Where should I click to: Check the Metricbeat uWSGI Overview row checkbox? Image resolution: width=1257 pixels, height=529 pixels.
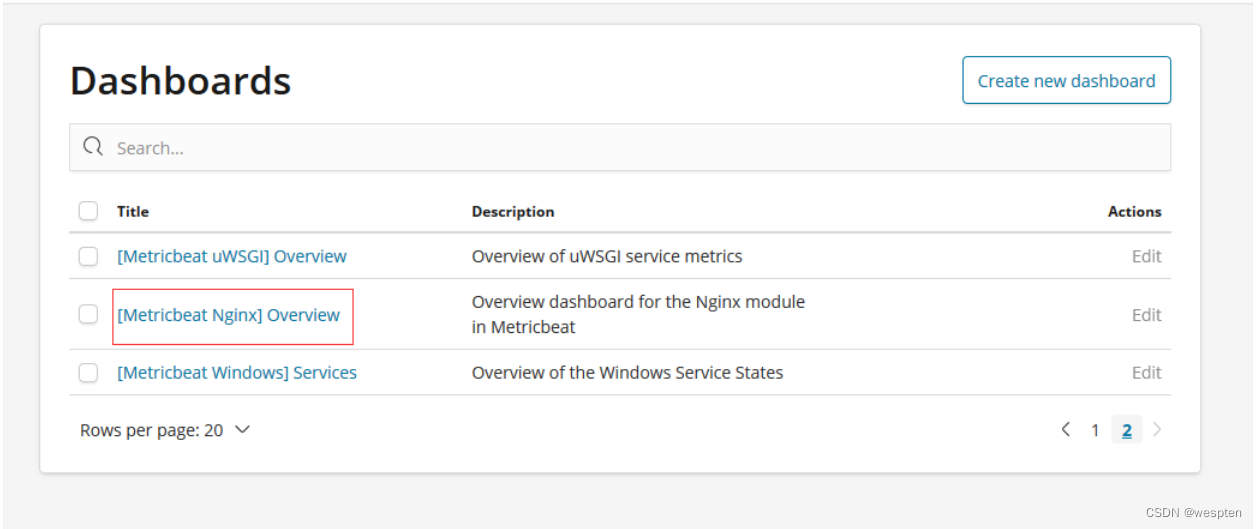[88, 256]
